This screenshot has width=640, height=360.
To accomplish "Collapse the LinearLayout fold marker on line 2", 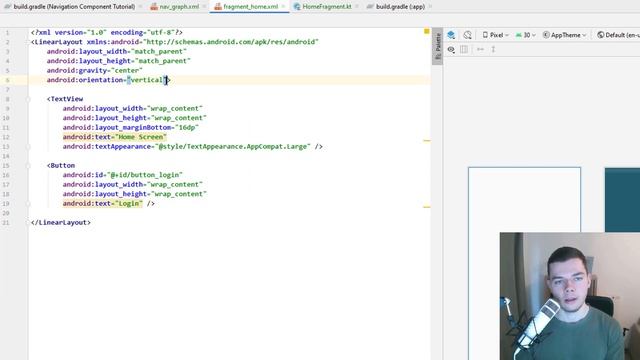I will [29, 42].
